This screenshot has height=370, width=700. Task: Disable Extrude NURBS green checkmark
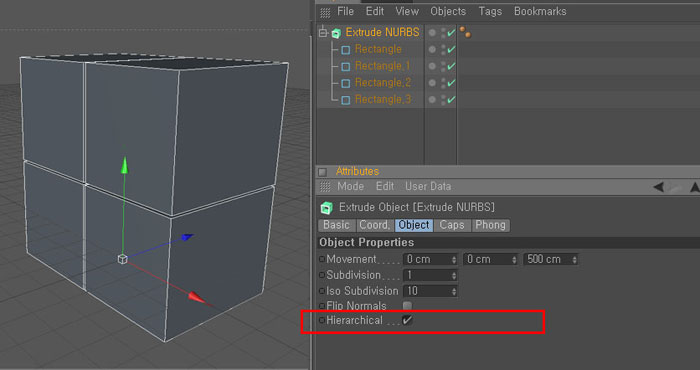coord(451,33)
